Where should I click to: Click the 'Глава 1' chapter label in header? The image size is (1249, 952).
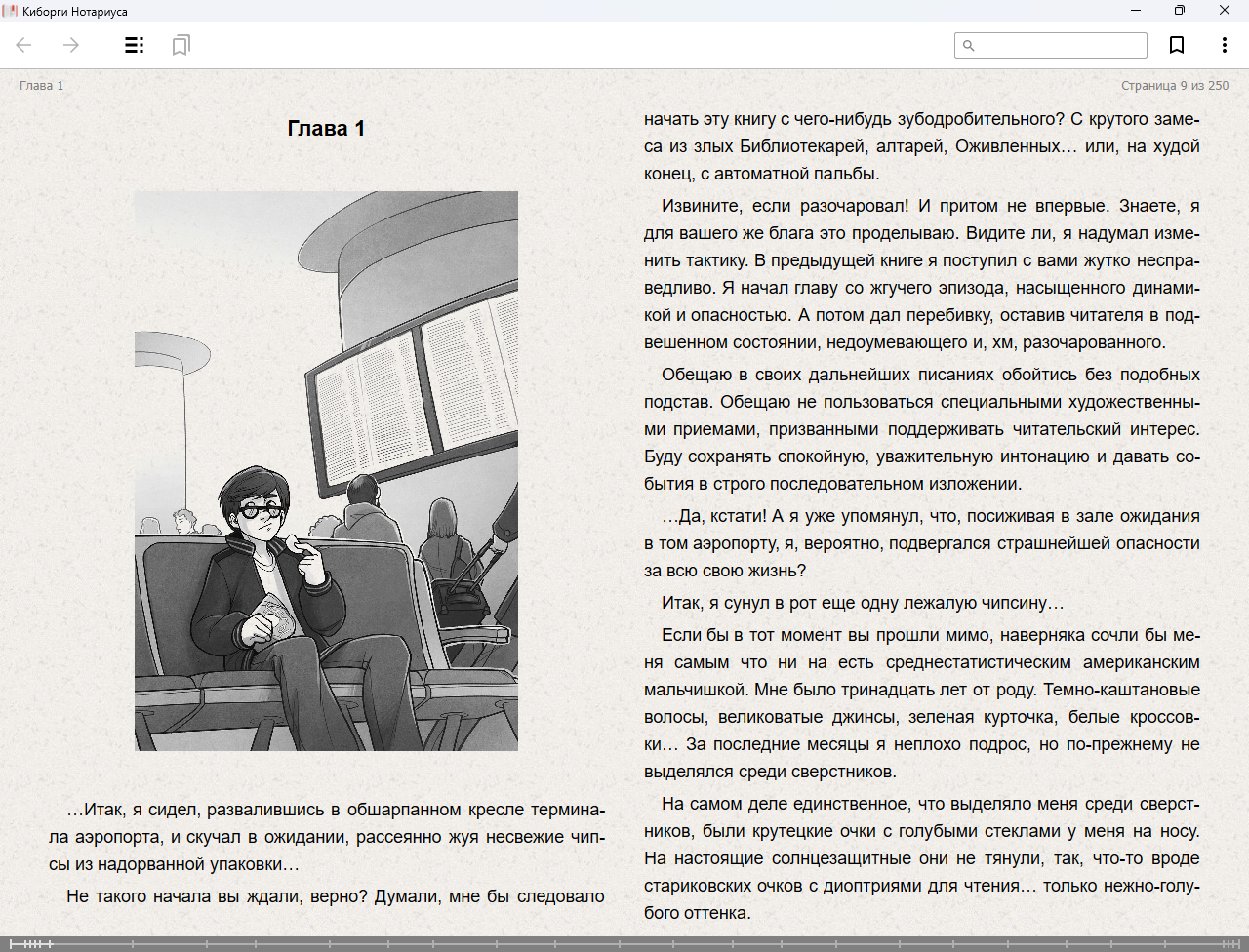pos(41,86)
